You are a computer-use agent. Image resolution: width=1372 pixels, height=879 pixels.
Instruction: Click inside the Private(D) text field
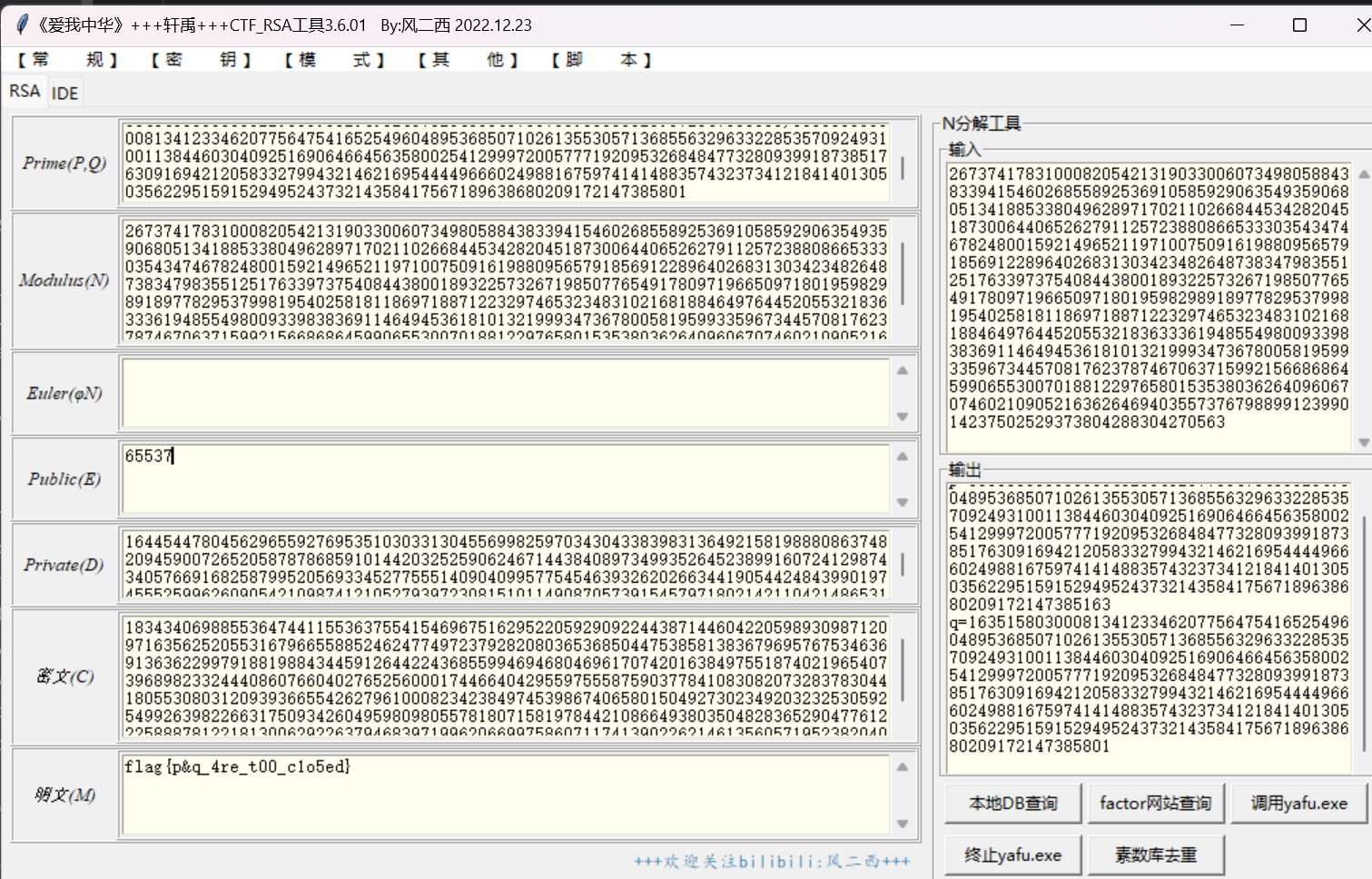[506, 564]
